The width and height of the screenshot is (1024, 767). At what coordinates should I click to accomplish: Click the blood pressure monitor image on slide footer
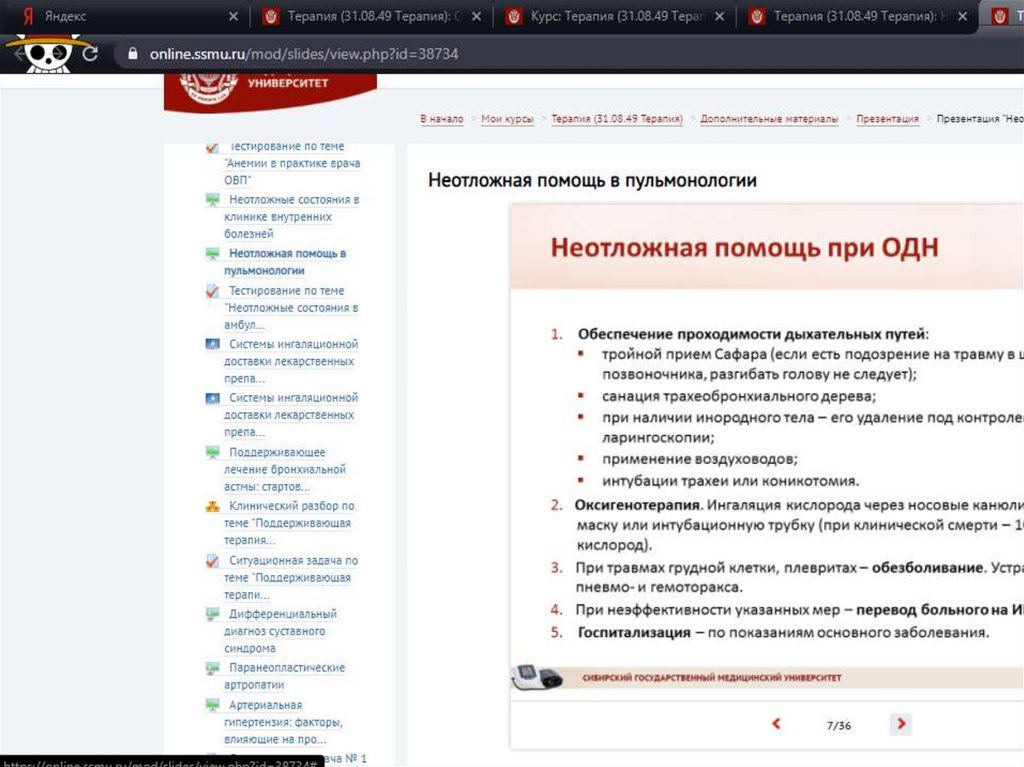tap(537, 677)
